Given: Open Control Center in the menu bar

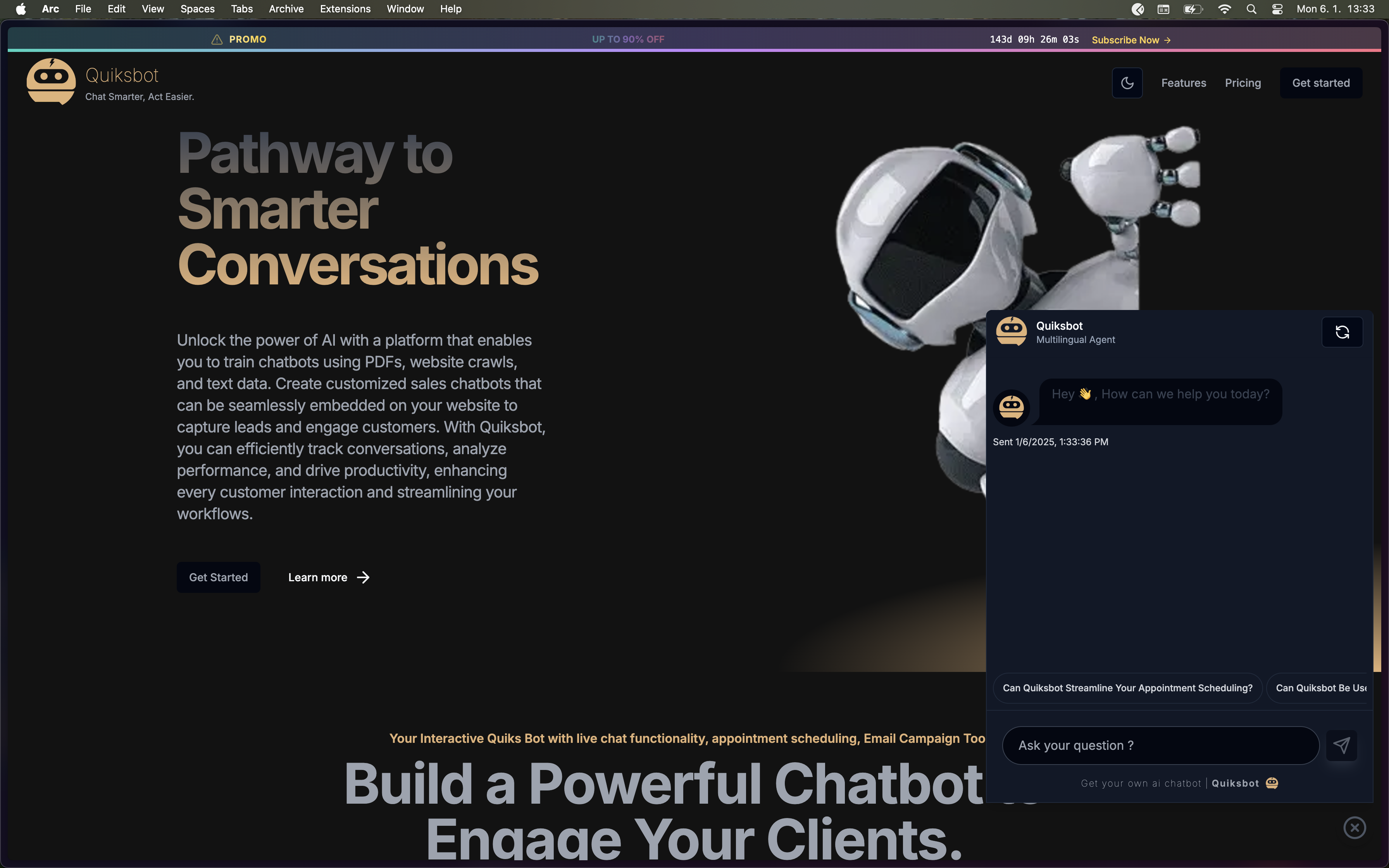Looking at the screenshot, I should (x=1277, y=9).
